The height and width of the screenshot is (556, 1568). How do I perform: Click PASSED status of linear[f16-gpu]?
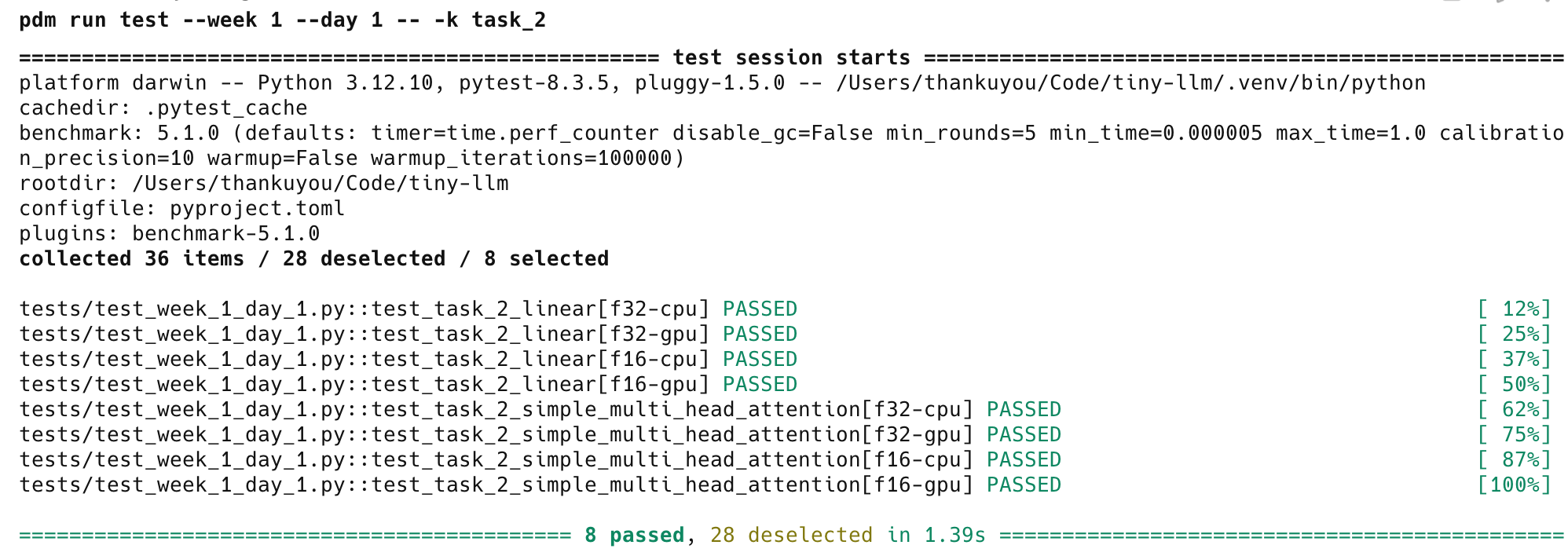pos(760,384)
